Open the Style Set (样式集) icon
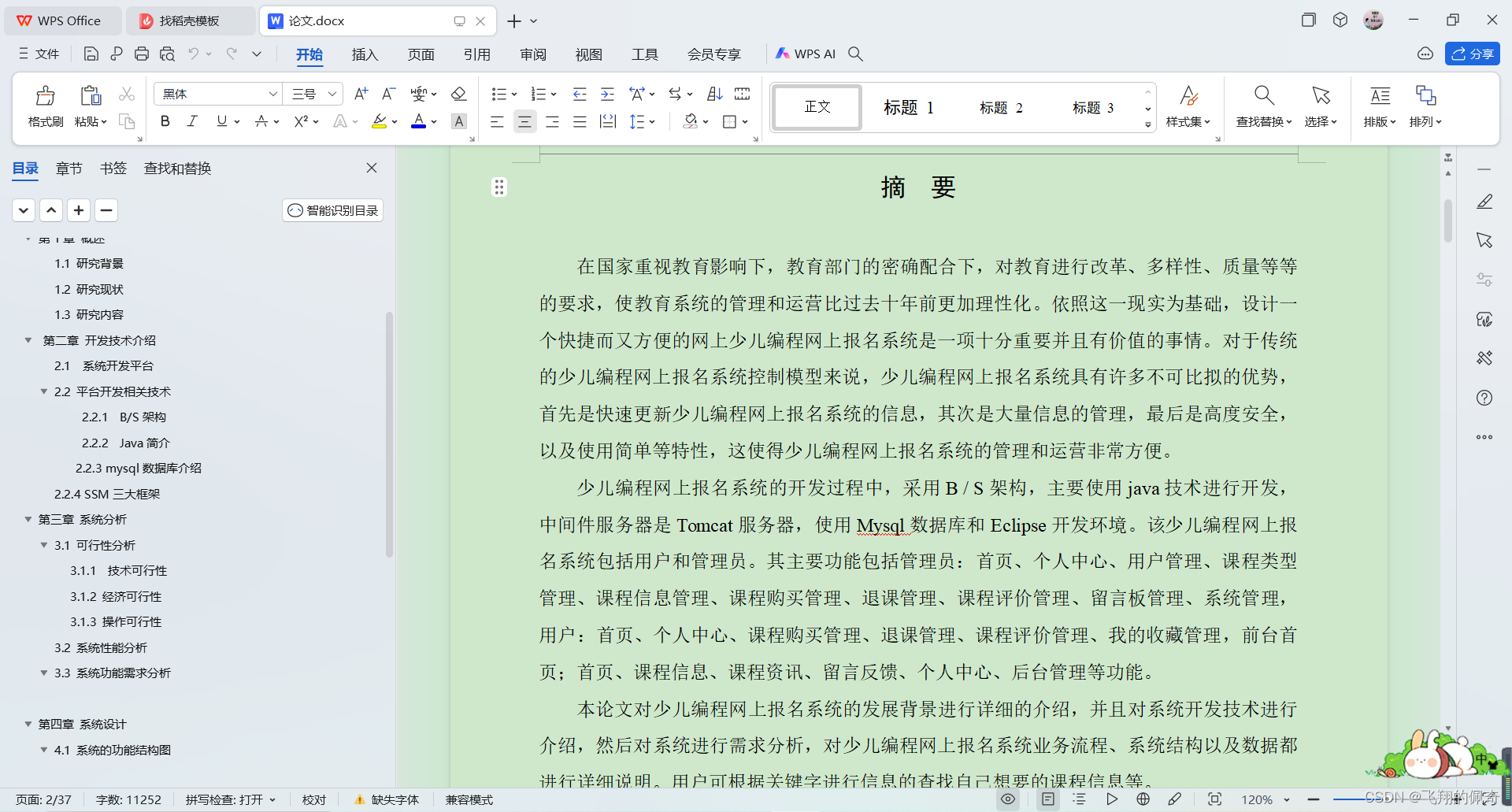The height and width of the screenshot is (812, 1512). point(1188,106)
